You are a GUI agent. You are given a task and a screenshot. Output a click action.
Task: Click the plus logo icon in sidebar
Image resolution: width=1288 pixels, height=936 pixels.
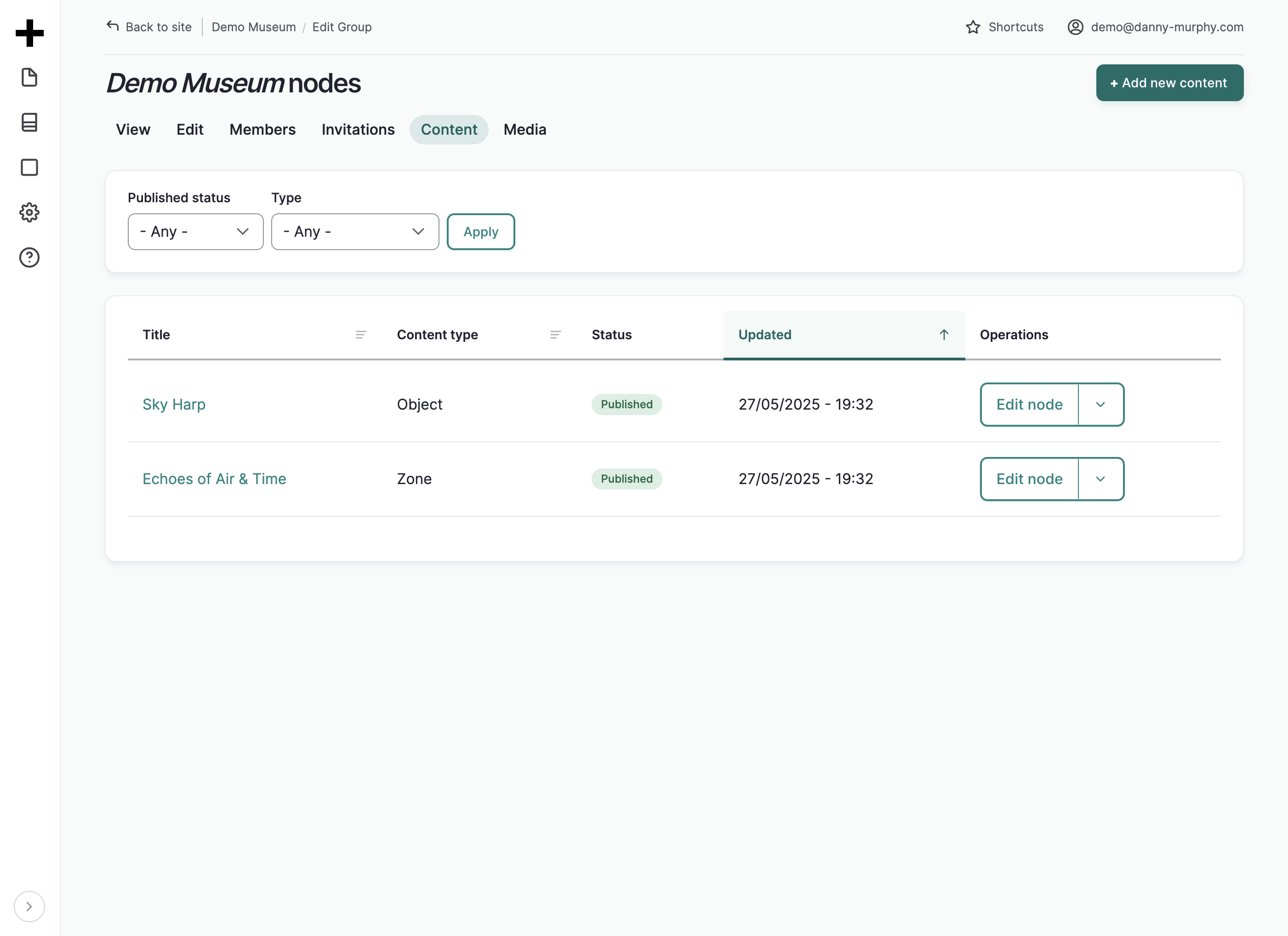tap(29, 33)
